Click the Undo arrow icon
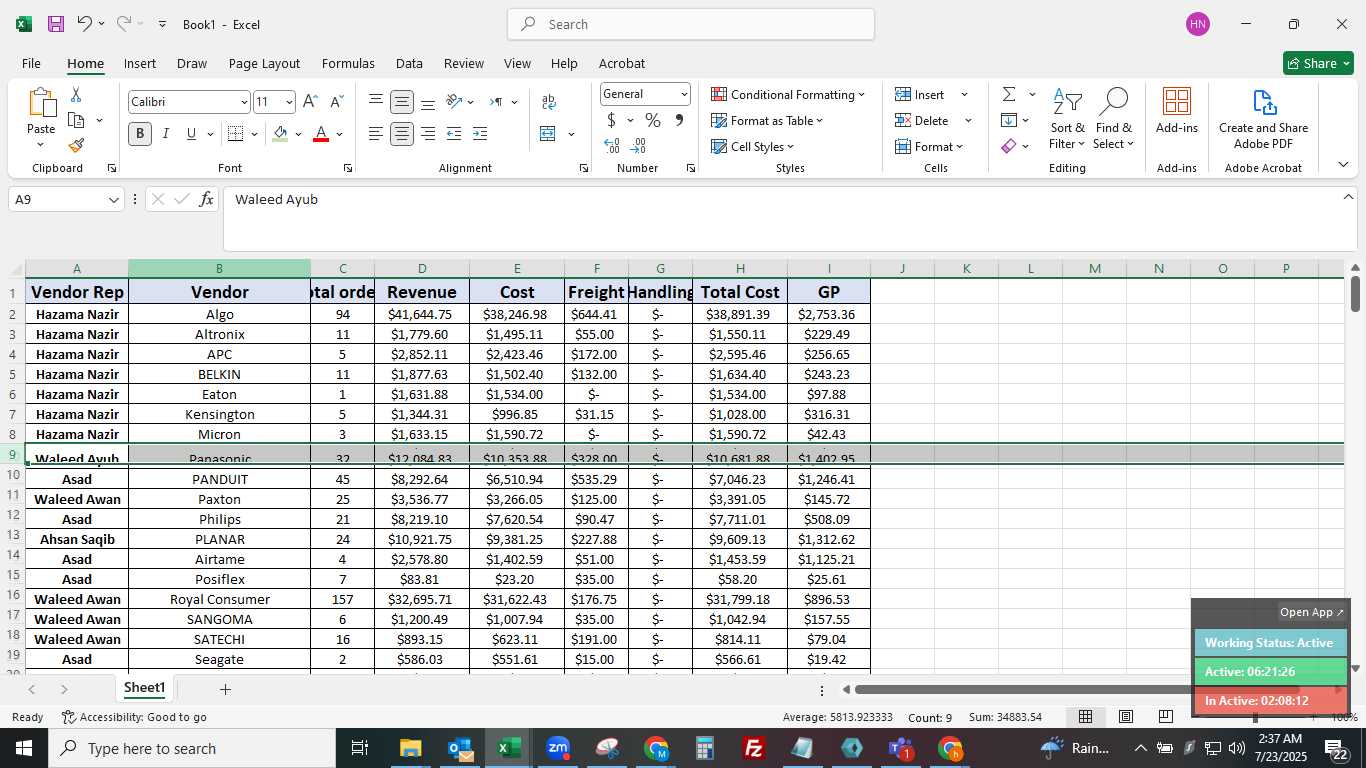Screen dimensions: 1366x768 pyautogui.click(x=85, y=24)
